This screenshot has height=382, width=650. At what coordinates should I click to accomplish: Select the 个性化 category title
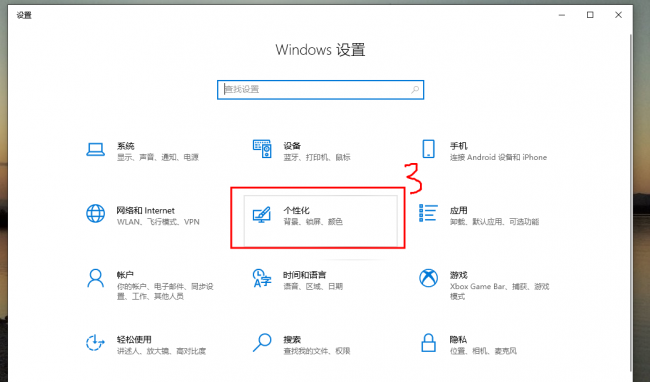pyautogui.click(x=296, y=210)
